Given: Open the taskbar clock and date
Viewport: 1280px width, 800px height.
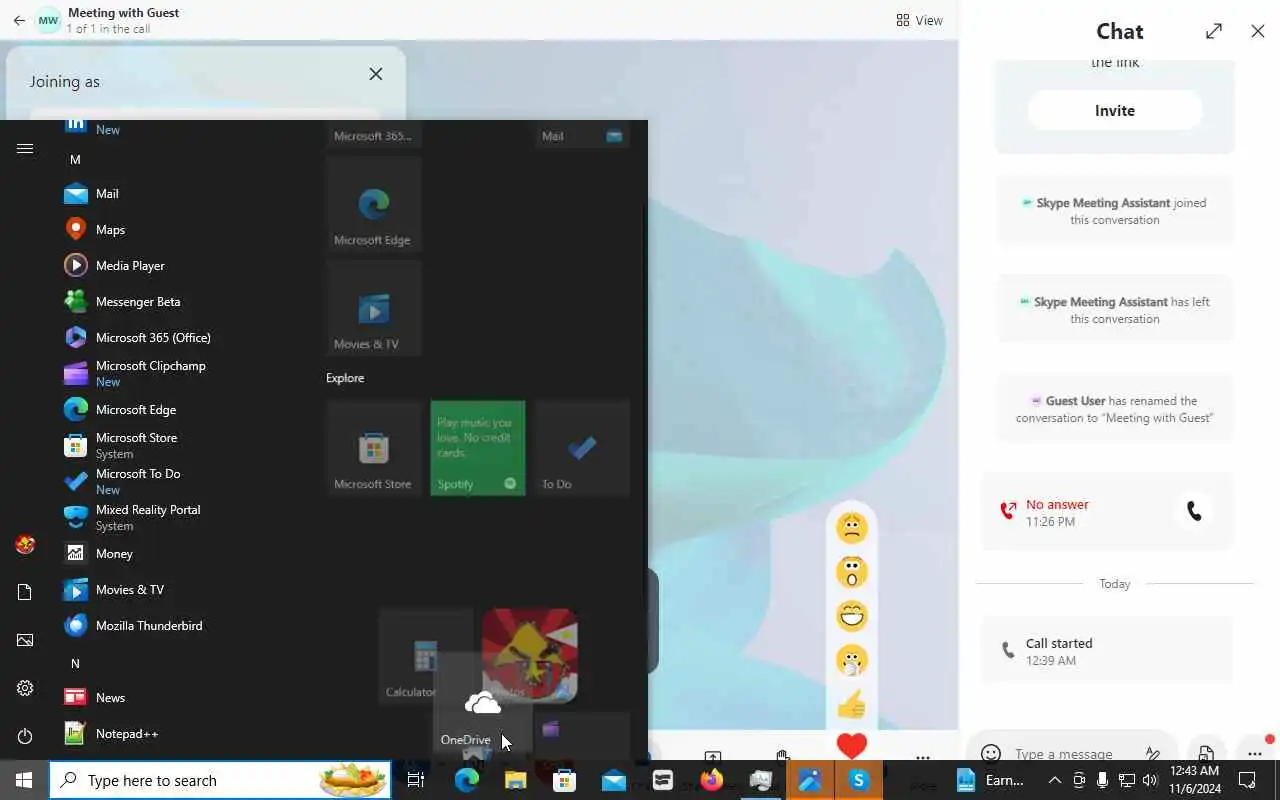Looking at the screenshot, I should pyautogui.click(x=1195, y=780).
